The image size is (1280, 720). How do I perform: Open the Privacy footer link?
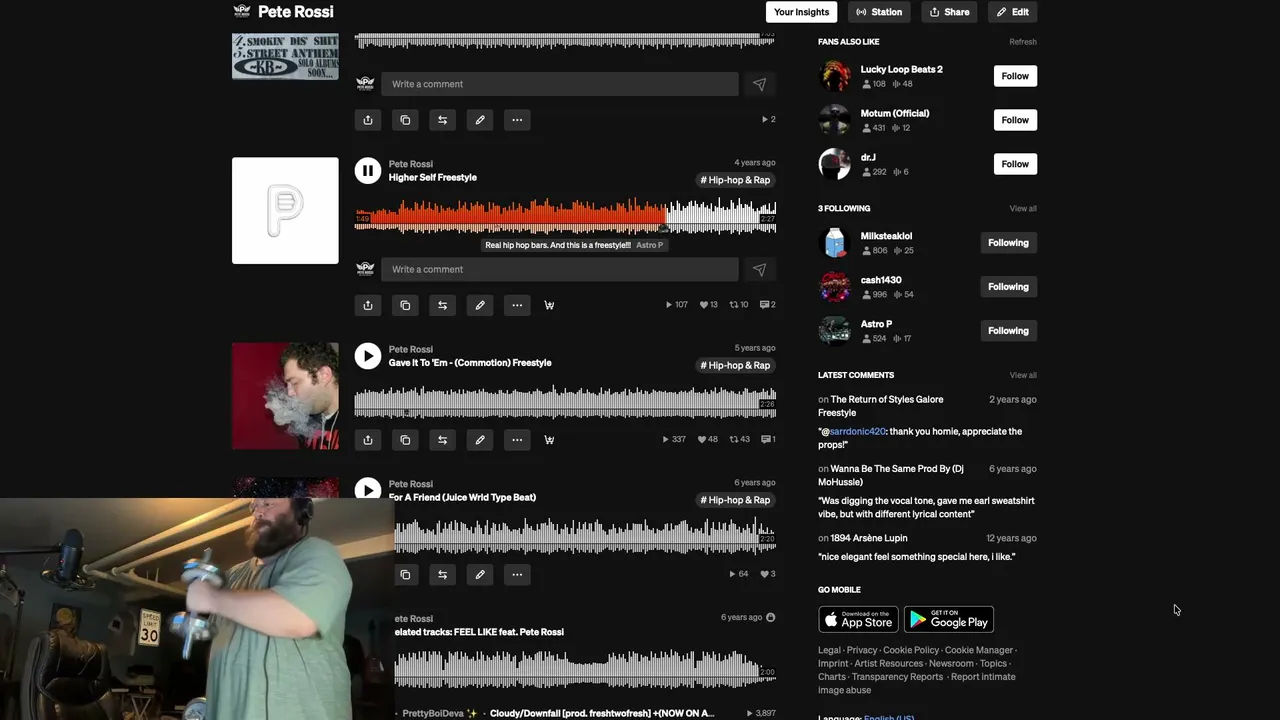click(x=862, y=650)
